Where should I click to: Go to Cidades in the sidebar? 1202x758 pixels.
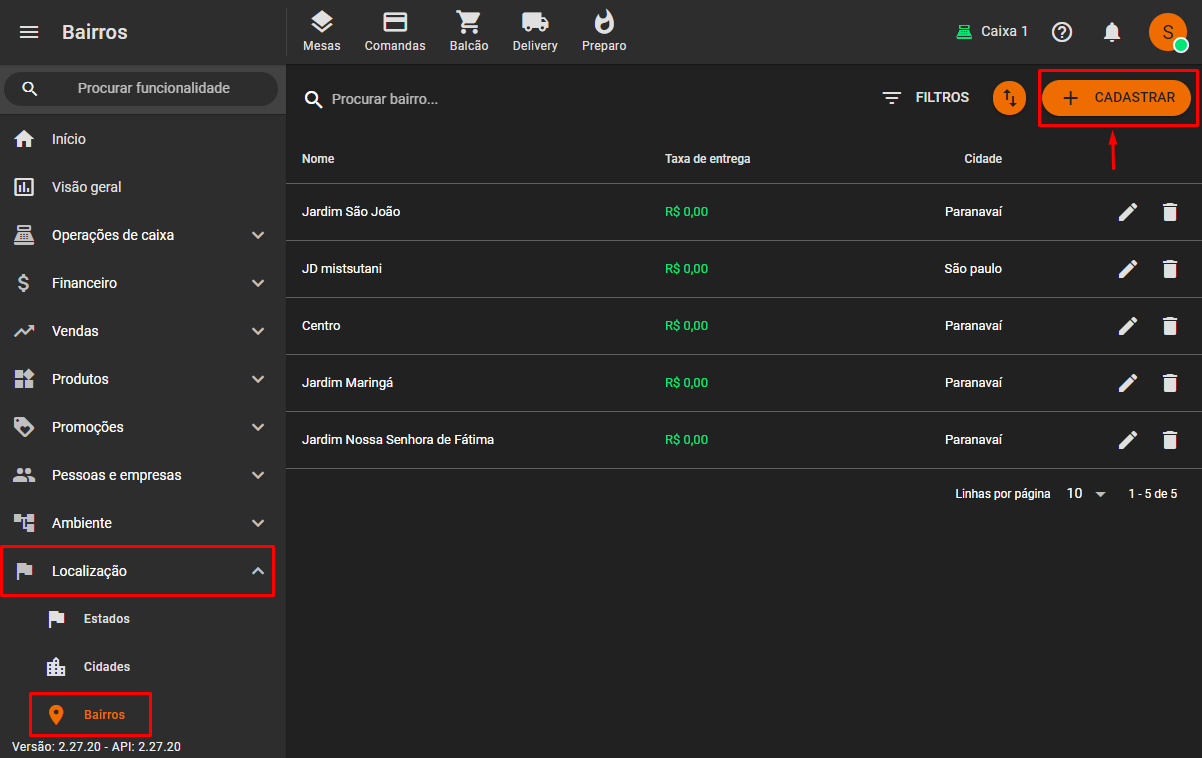point(106,667)
